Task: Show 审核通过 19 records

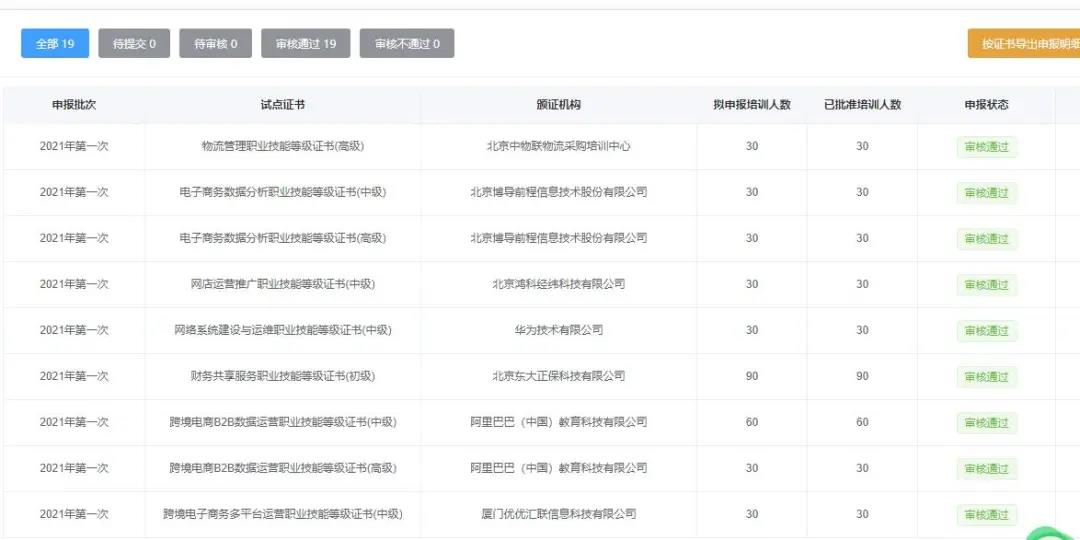Action: pos(306,43)
